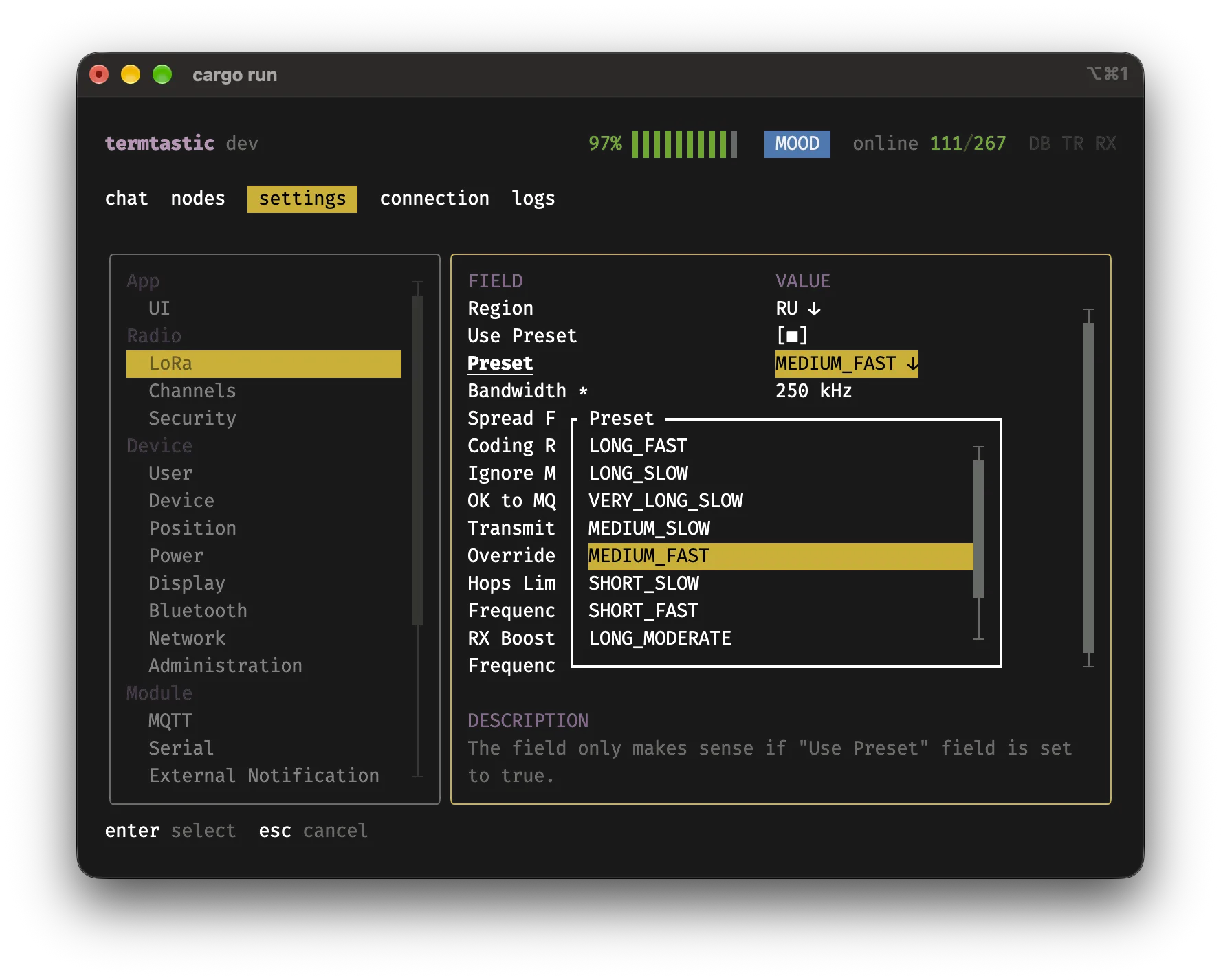Open Security settings in sidebar
Image resolution: width=1221 pixels, height=980 pixels.
tap(192, 419)
